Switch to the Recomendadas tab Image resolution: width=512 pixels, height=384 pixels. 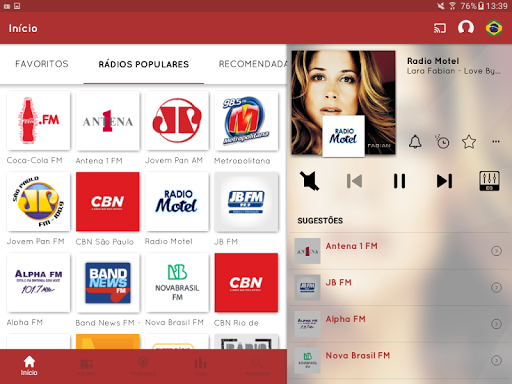[253, 64]
